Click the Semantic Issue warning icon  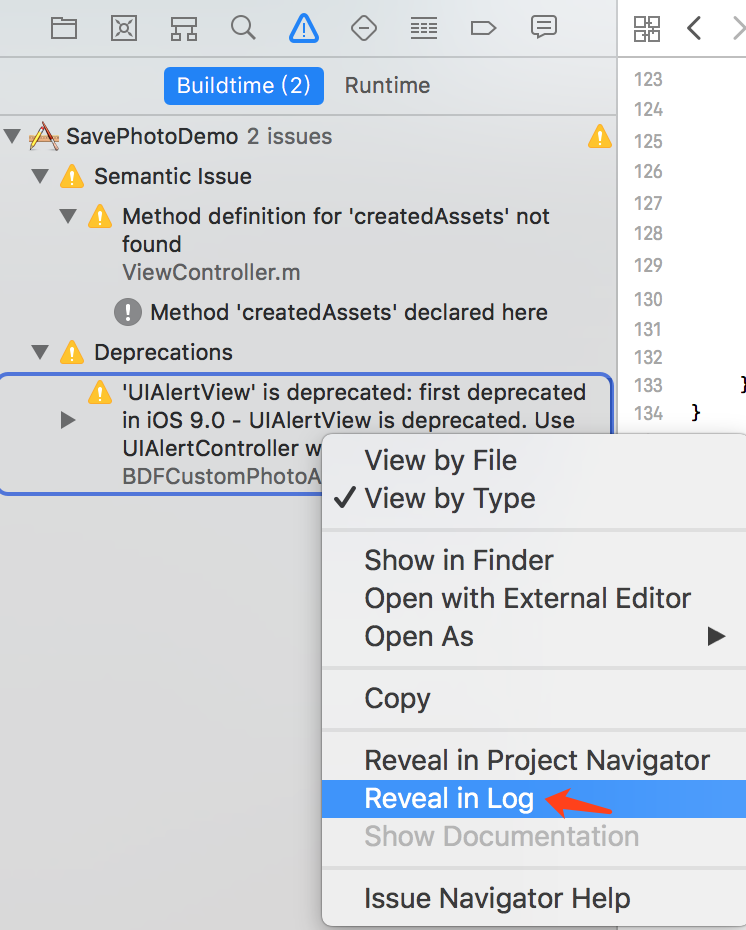72,176
